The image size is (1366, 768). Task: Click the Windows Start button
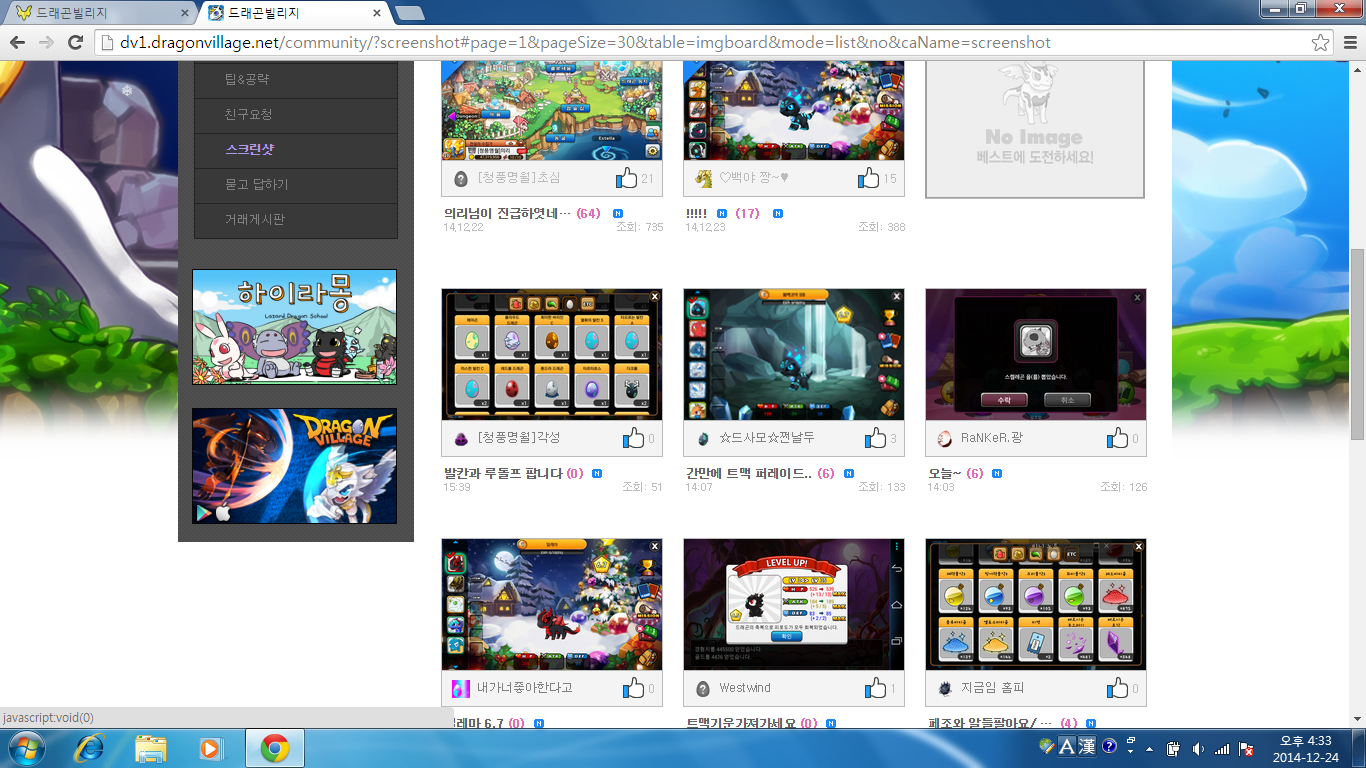point(25,748)
